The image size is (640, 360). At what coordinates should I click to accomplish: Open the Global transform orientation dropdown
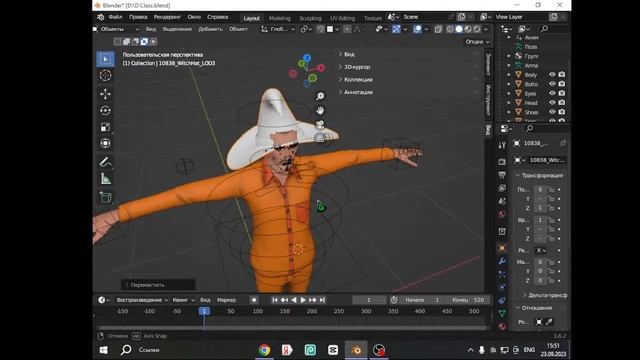278,29
